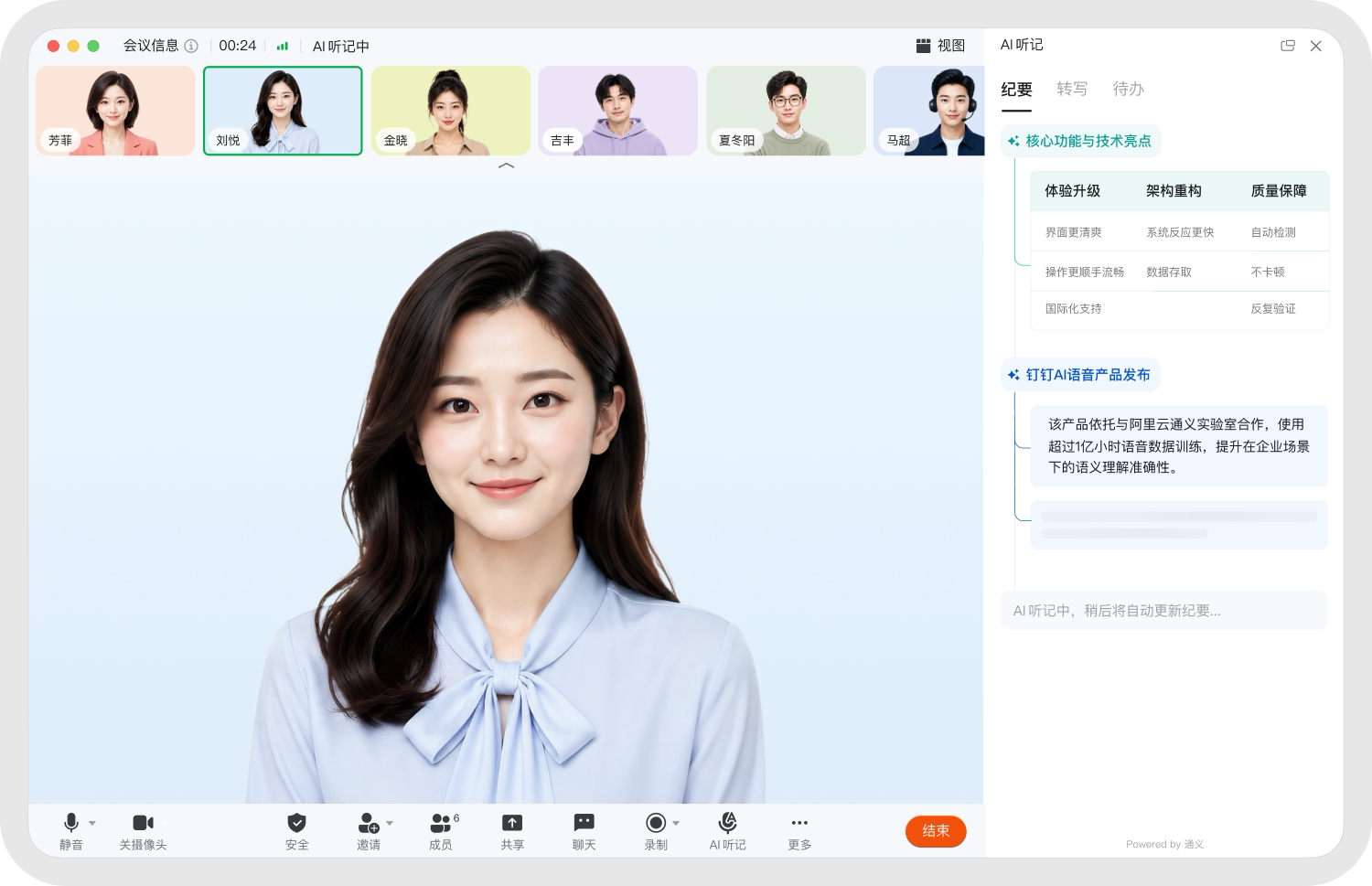Start recording the meeting
Screen dimensions: 1372x886
[656, 831]
